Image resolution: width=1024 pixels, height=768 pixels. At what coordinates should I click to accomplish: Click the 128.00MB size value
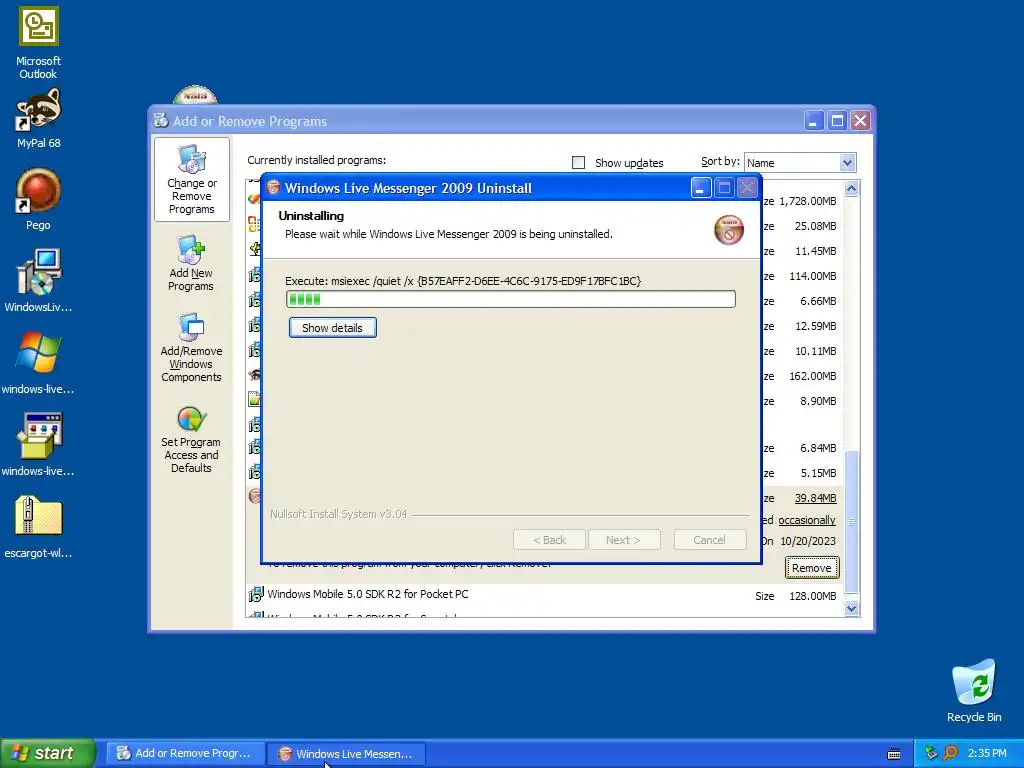[812, 596]
